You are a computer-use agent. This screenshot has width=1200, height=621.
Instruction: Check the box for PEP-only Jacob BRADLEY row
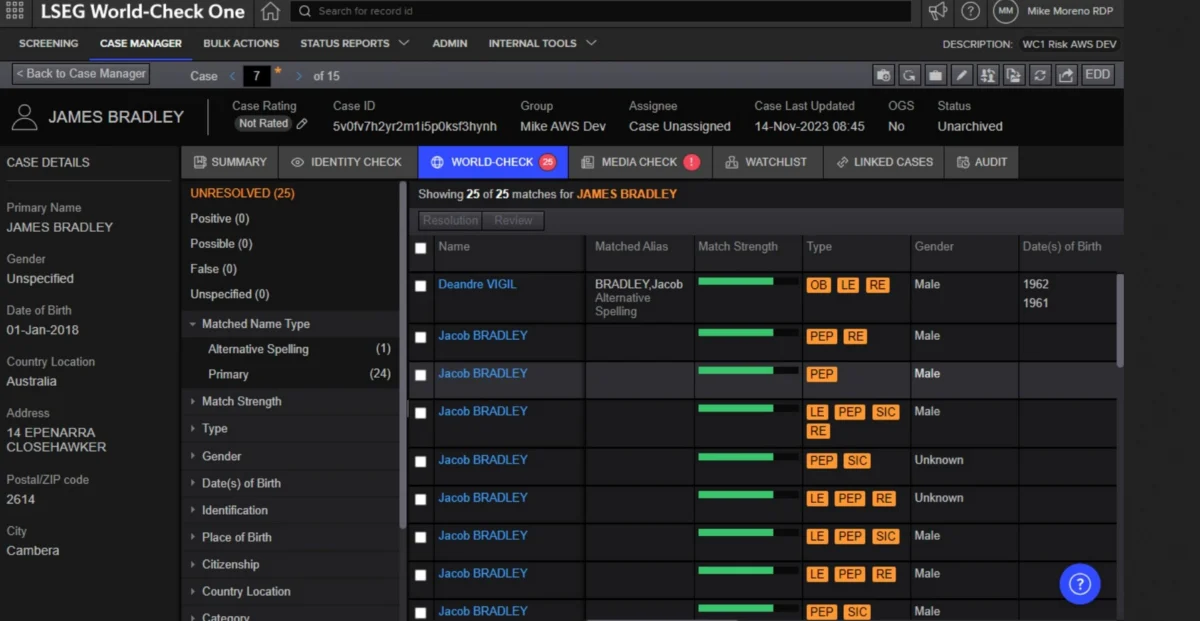421,375
